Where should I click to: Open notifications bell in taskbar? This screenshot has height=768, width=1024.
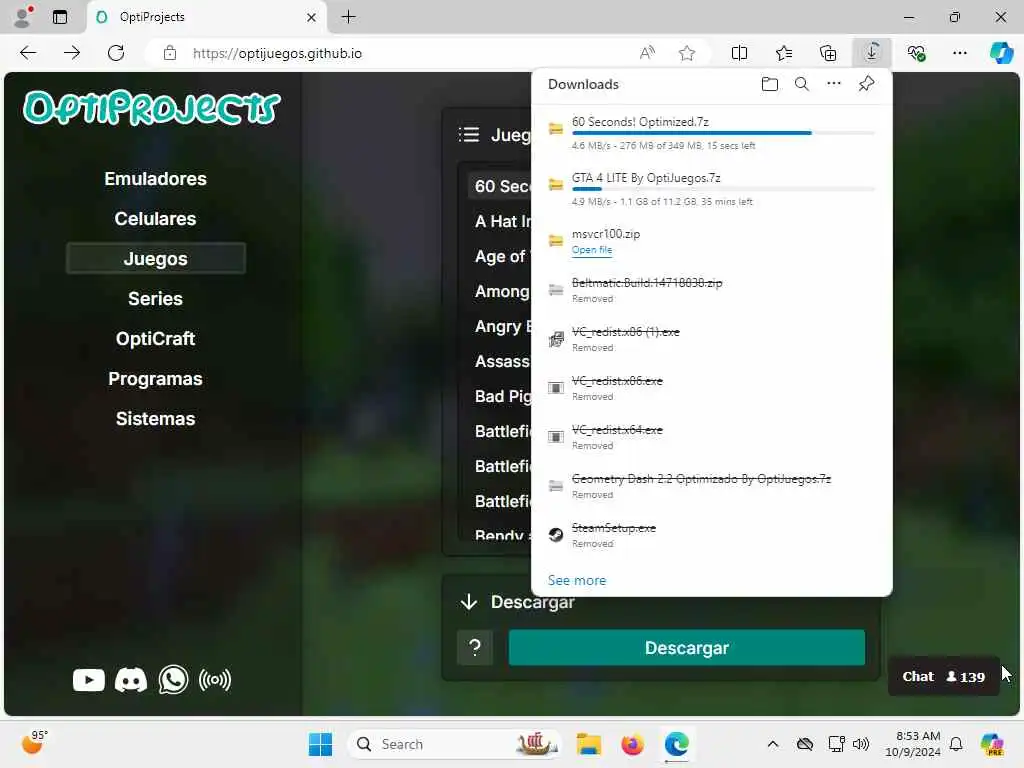[956, 744]
